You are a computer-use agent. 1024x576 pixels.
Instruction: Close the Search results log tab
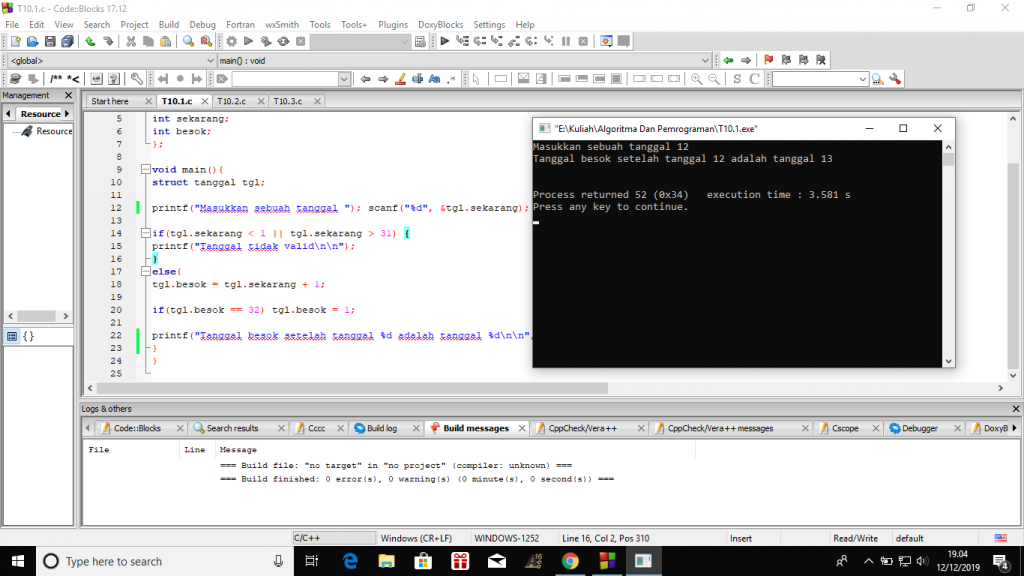pyautogui.click(x=281, y=428)
